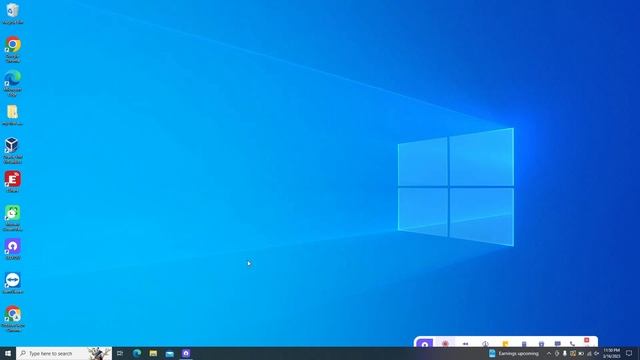This screenshot has height=360, width=640.
Task: Open the battery status tray icon
Action: pyautogui.click(x=581, y=353)
